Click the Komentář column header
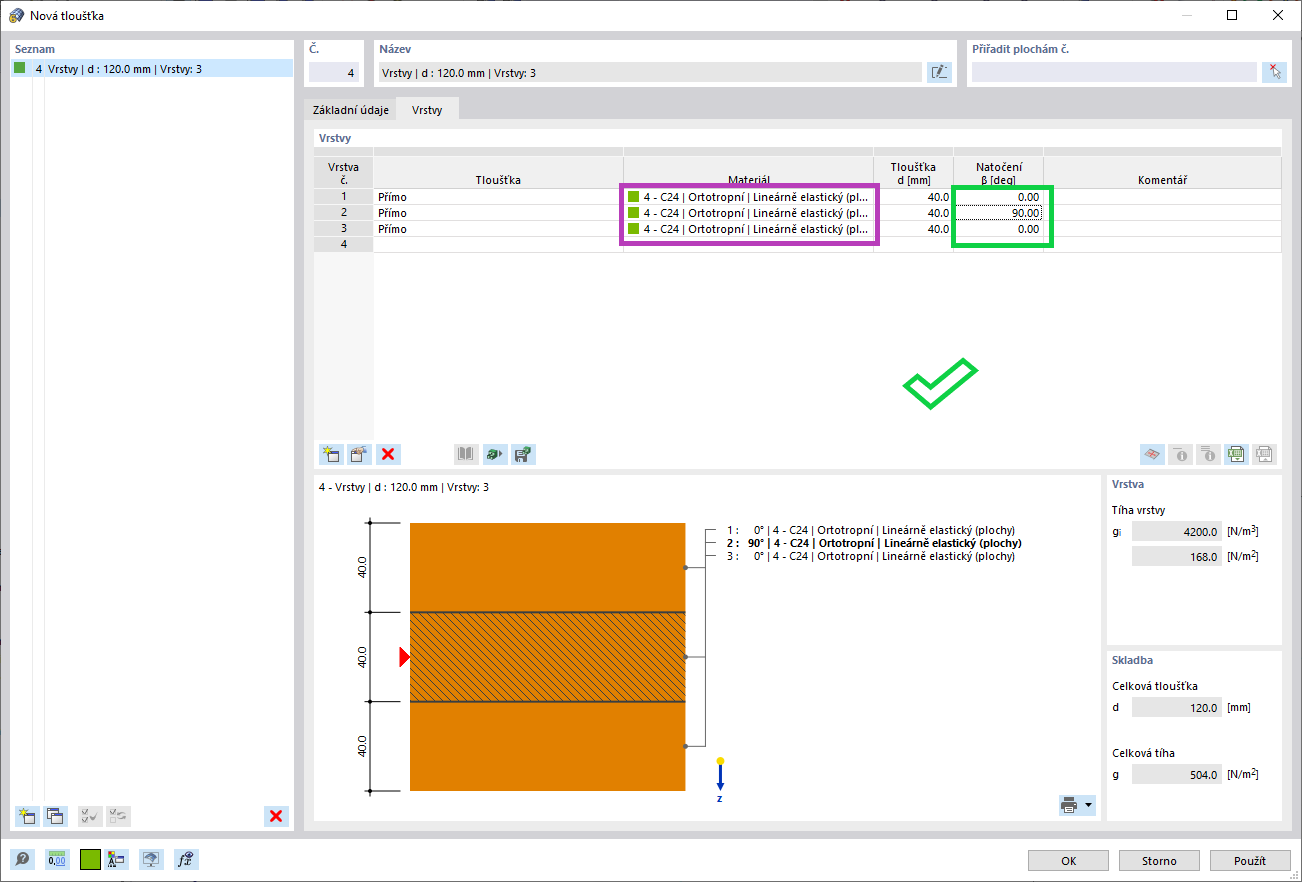This screenshot has height=882, width=1302. [x=1162, y=173]
